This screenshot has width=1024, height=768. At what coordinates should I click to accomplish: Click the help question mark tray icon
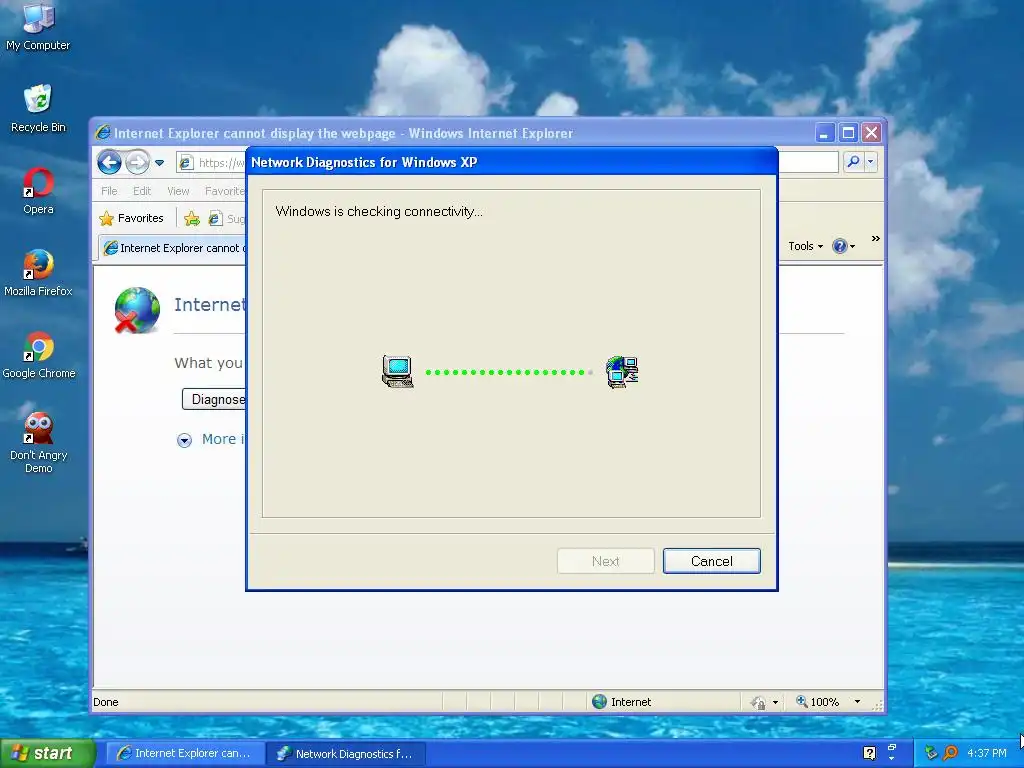pos(869,753)
